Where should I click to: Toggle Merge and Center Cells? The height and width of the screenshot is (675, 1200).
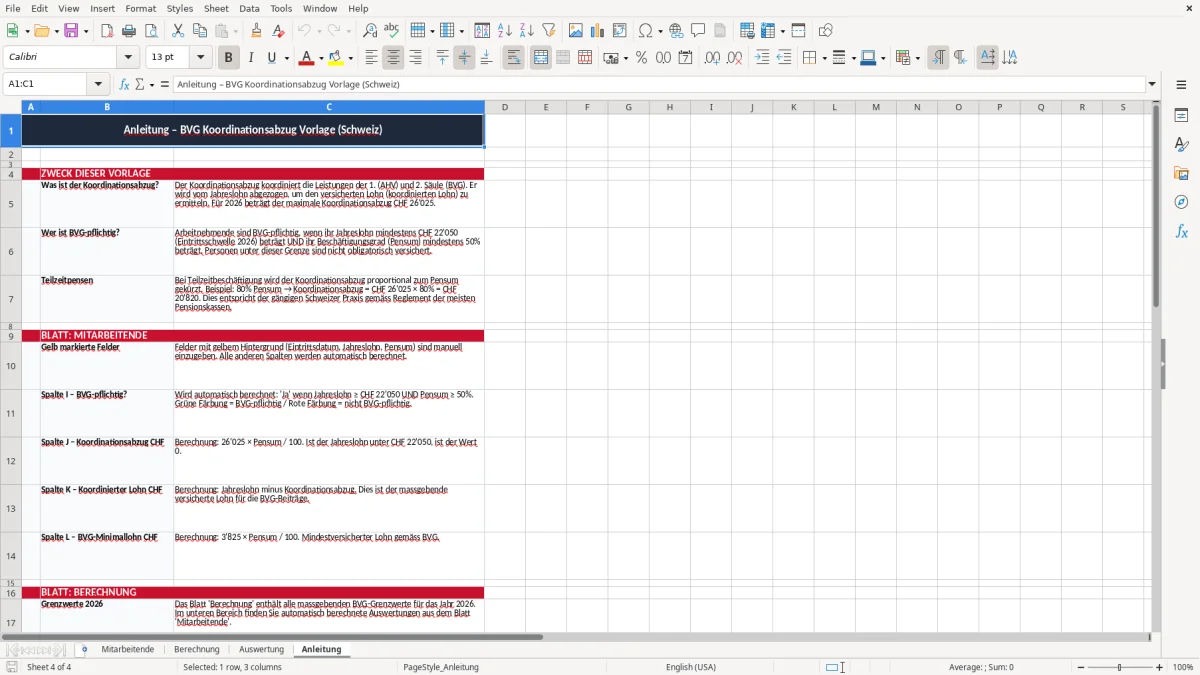coord(540,58)
